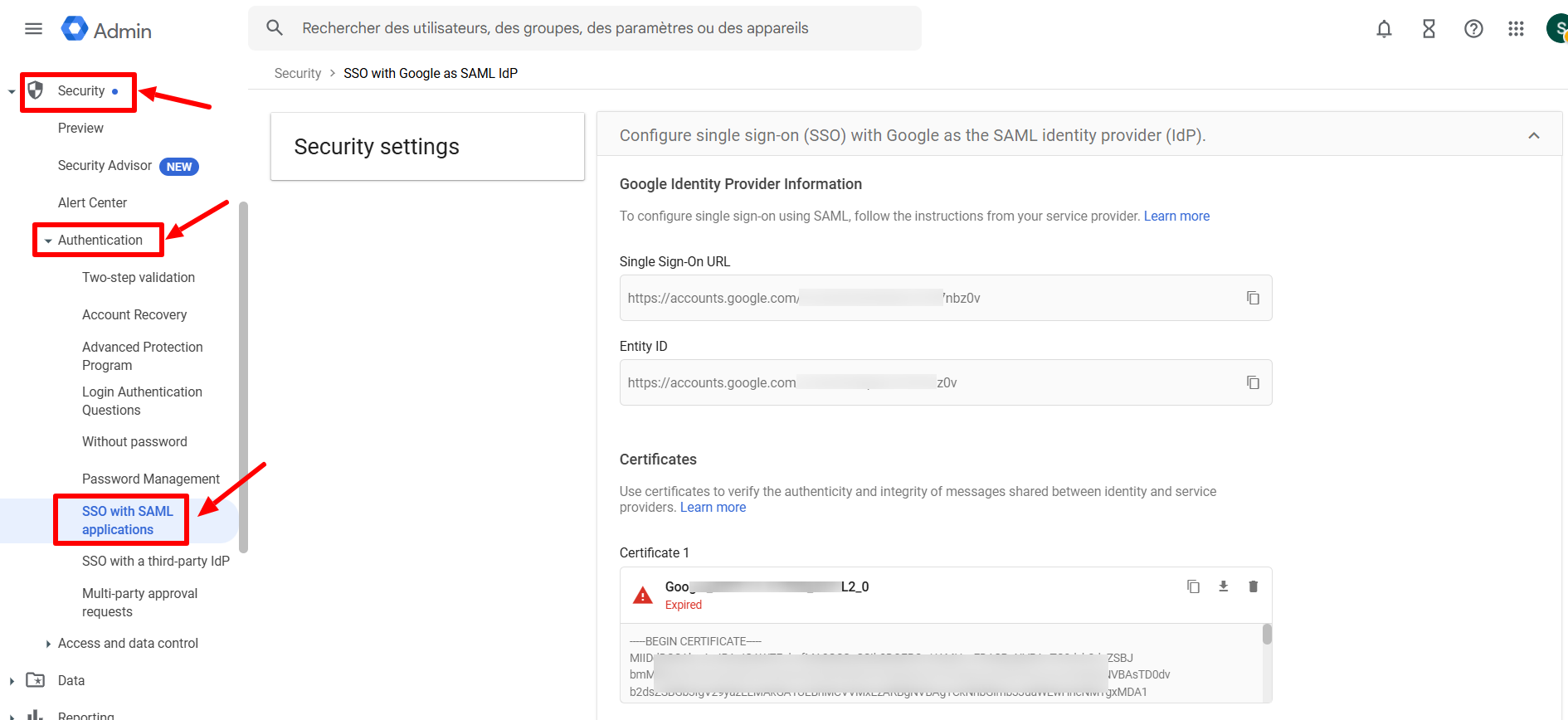Copy the Entity ID value
This screenshot has width=1568, height=720.
pyautogui.click(x=1253, y=382)
